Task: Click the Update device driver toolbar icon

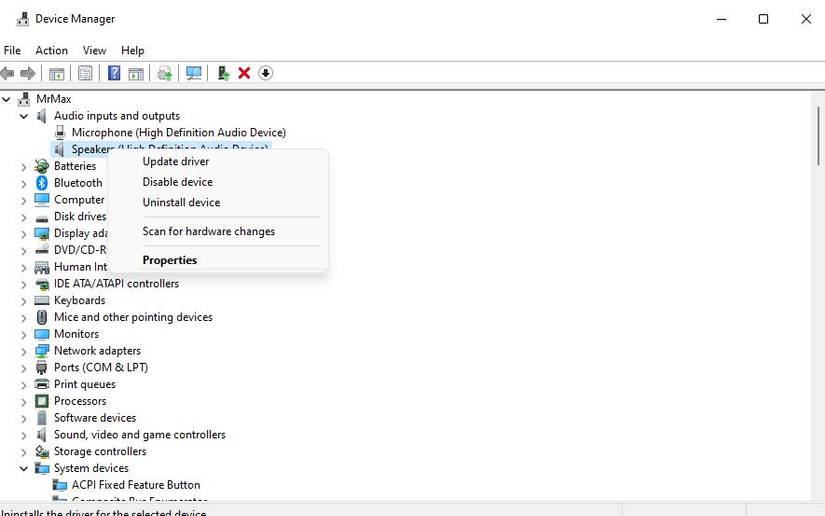Action: tap(223, 73)
